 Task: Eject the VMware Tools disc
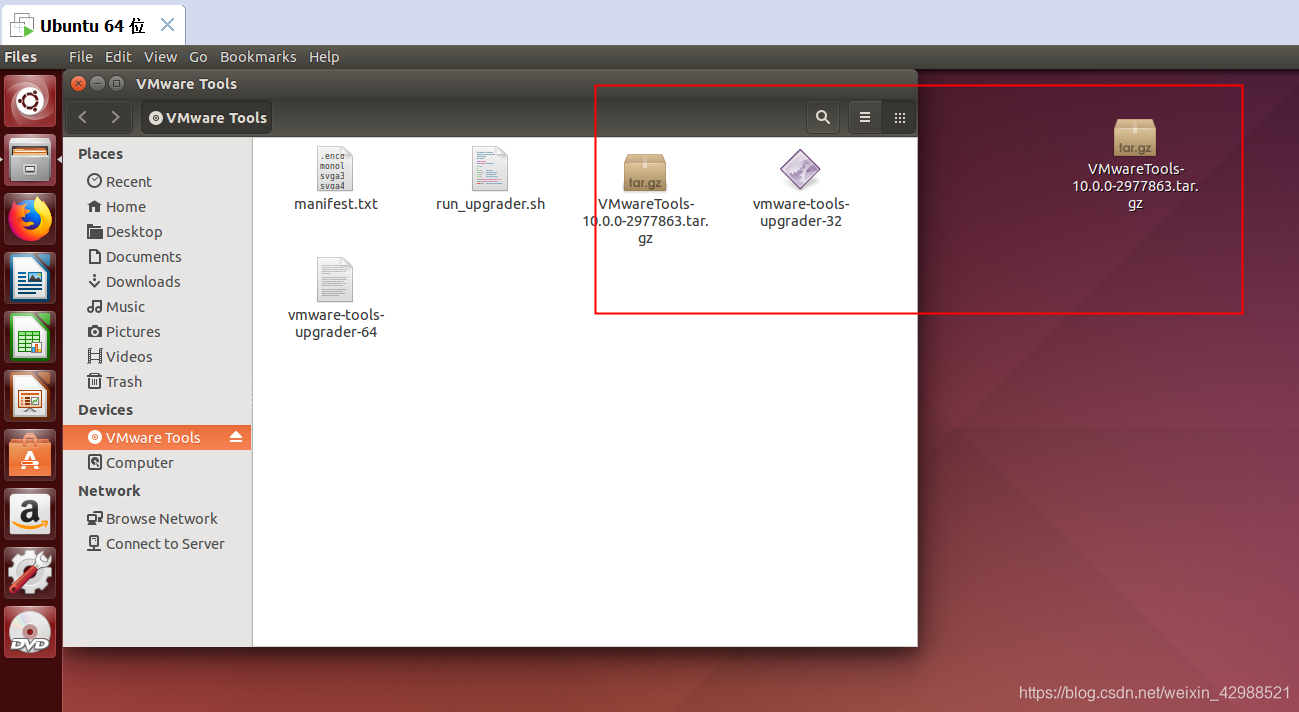[x=236, y=437]
